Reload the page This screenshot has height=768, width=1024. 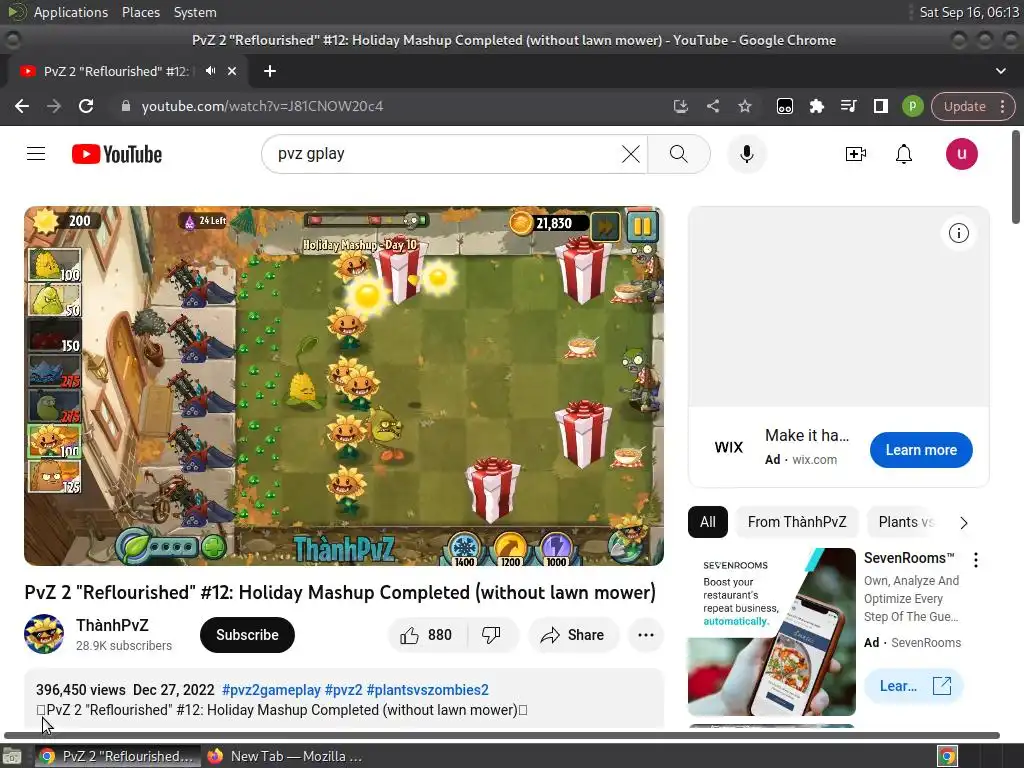pyautogui.click(x=86, y=106)
